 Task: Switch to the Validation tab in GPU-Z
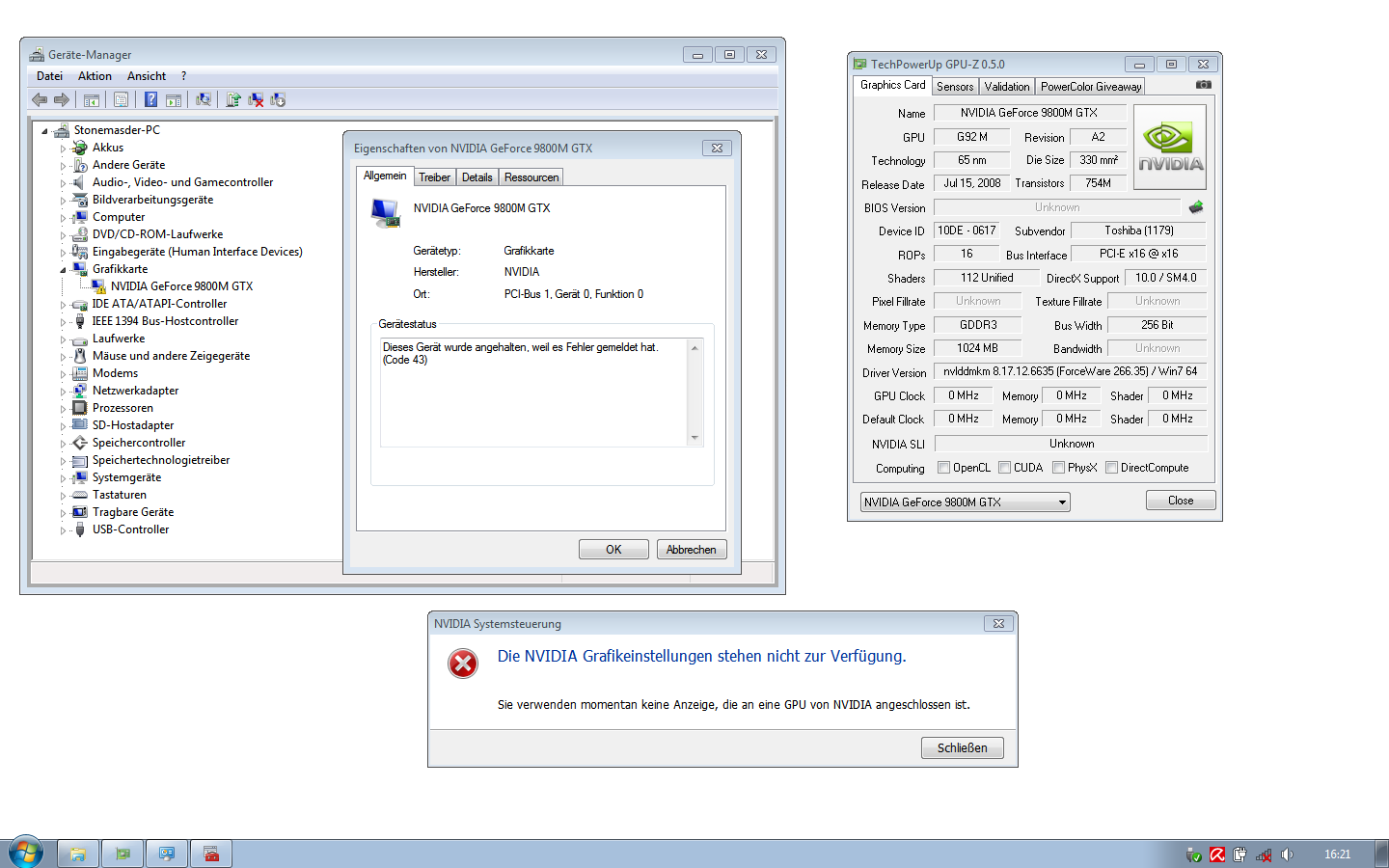pyautogui.click(x=1007, y=87)
